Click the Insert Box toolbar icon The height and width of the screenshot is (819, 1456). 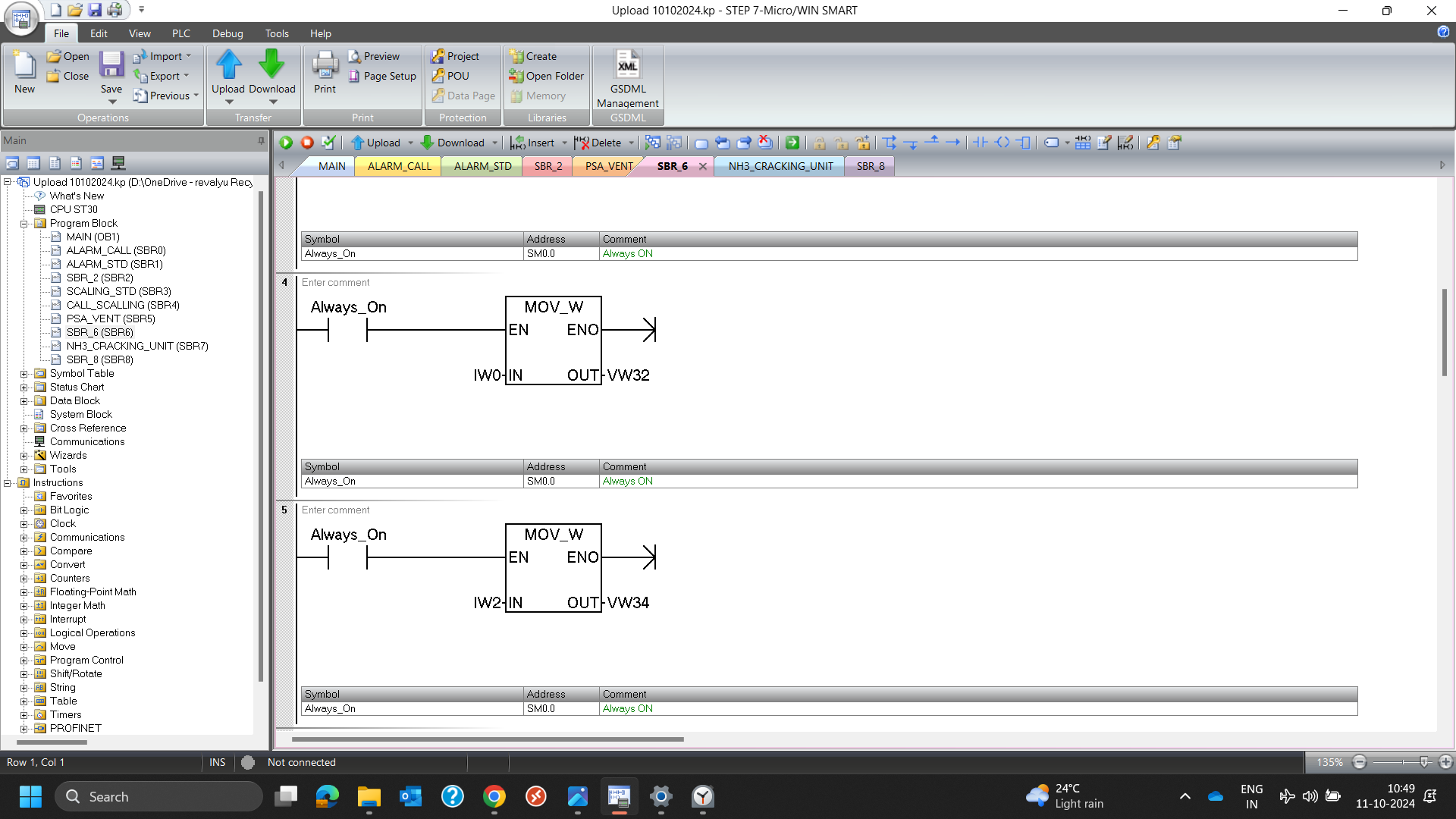(x=1024, y=143)
